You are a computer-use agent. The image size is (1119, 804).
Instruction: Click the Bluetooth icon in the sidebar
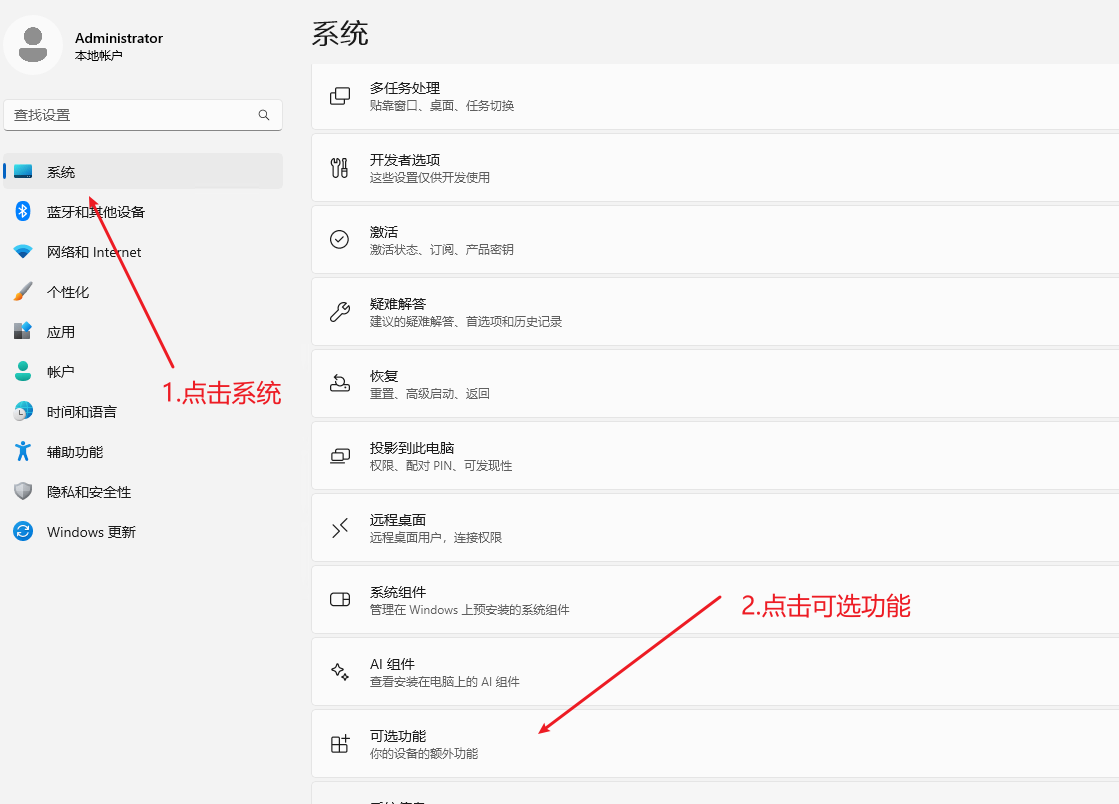coord(23,211)
